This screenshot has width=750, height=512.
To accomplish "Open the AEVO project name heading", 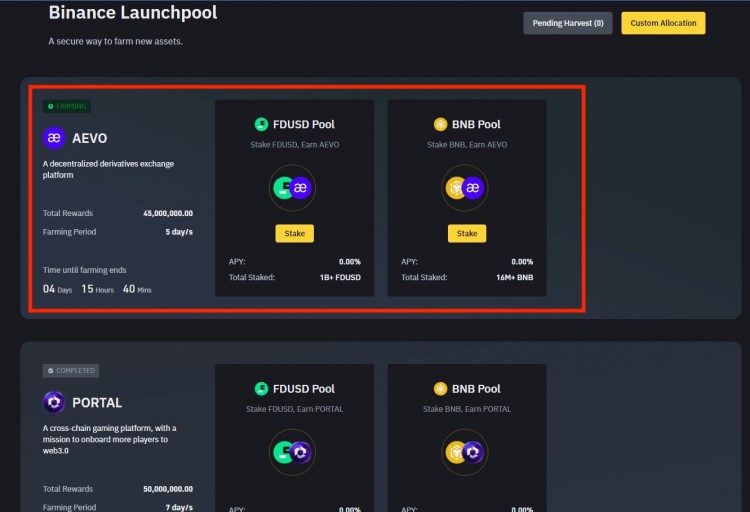I will coord(89,138).
